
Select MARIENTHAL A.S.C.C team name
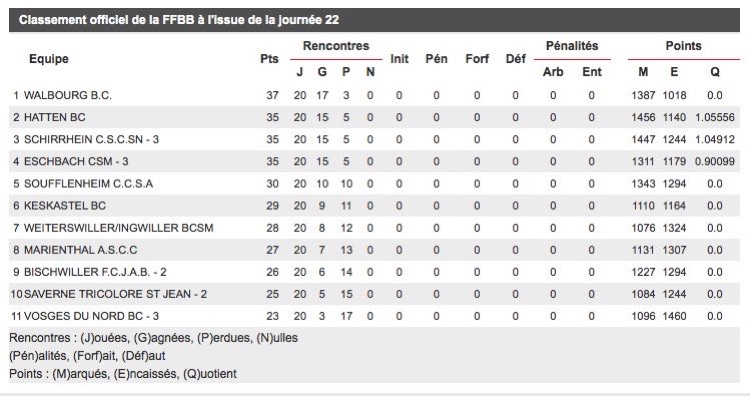coord(80,250)
